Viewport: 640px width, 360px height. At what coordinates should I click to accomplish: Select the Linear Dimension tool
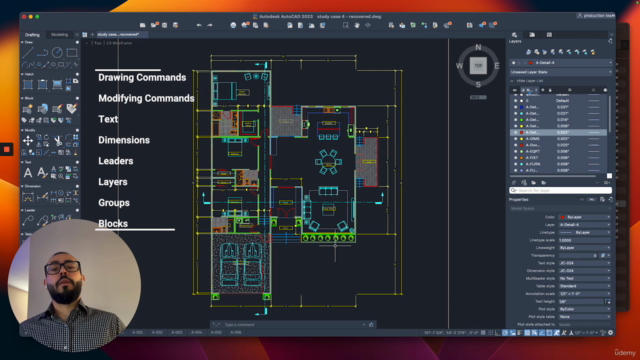[x=28, y=197]
